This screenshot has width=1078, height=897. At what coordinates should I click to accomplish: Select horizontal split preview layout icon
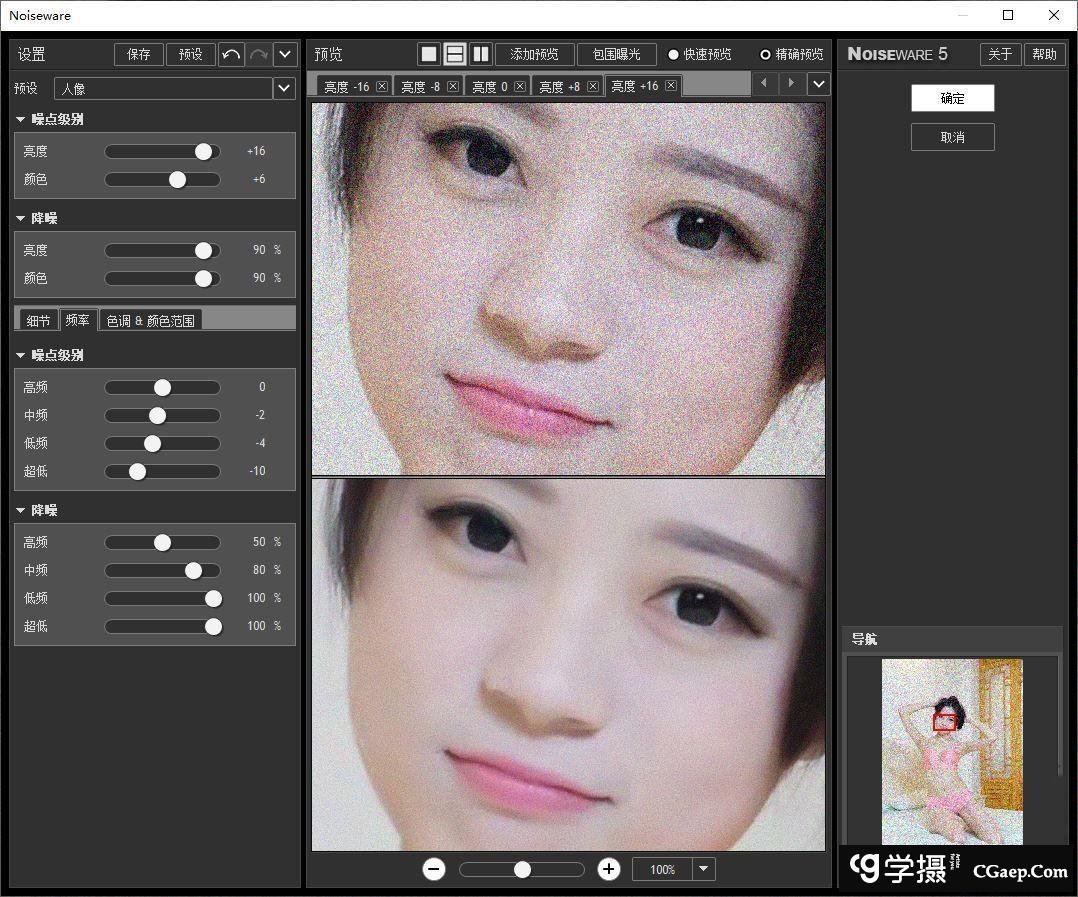click(x=455, y=54)
